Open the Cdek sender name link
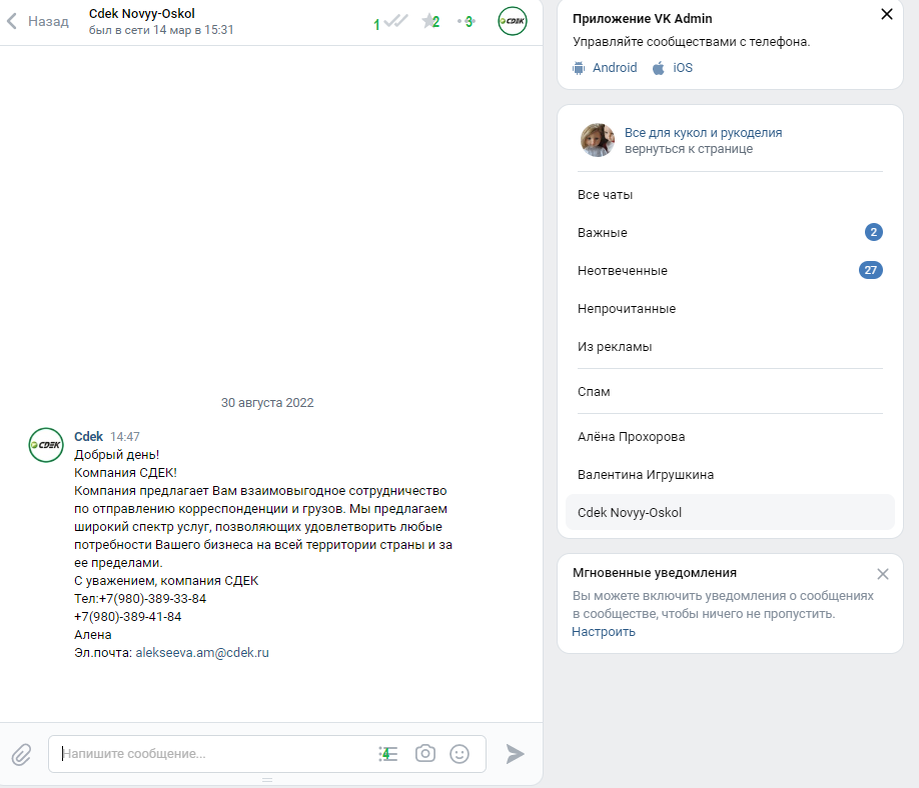Screen dimensions: 919x788 89,436
